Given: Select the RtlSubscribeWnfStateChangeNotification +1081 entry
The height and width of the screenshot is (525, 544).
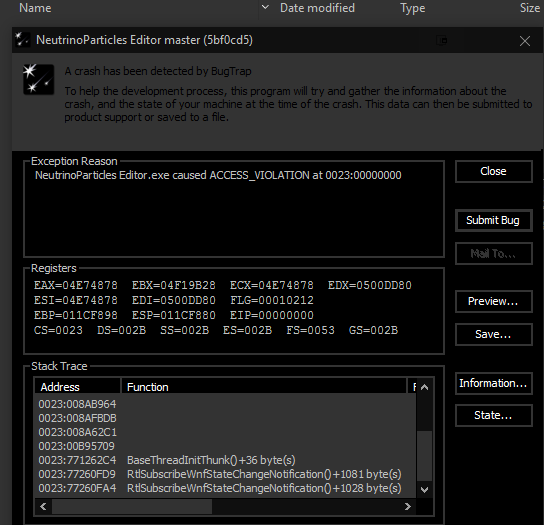Looking at the screenshot, I should pyautogui.click(x=226, y=474).
